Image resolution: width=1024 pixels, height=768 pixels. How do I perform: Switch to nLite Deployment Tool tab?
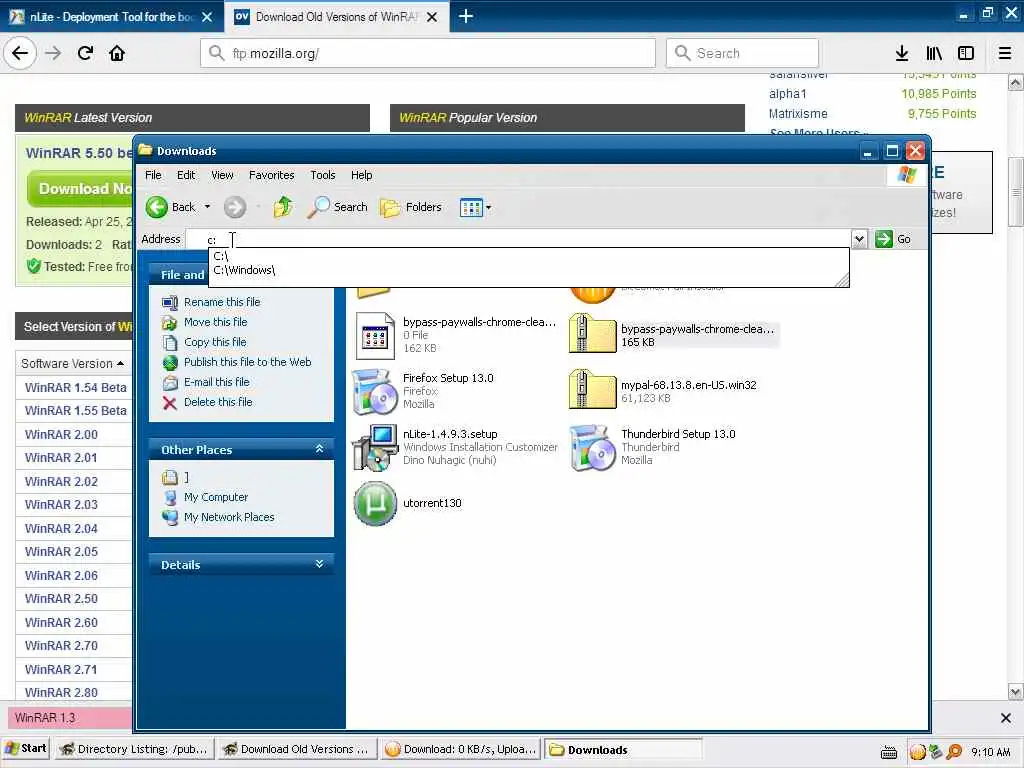pos(111,16)
